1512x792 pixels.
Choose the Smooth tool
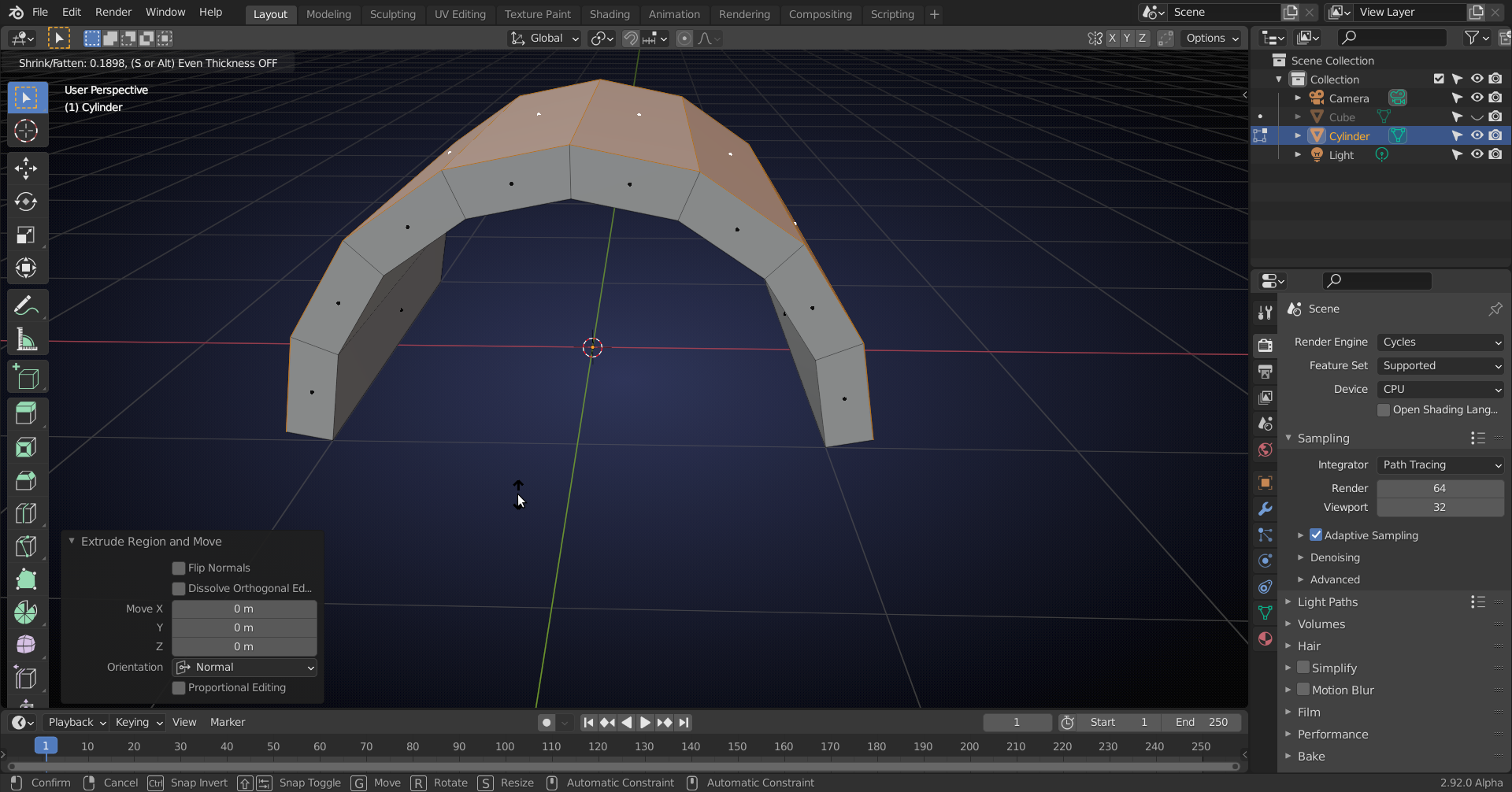click(x=26, y=646)
